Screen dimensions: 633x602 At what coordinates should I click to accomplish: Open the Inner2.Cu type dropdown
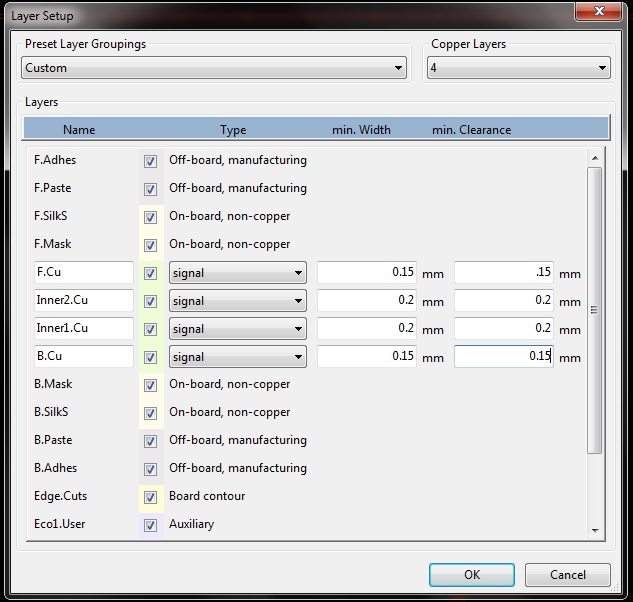coord(237,301)
